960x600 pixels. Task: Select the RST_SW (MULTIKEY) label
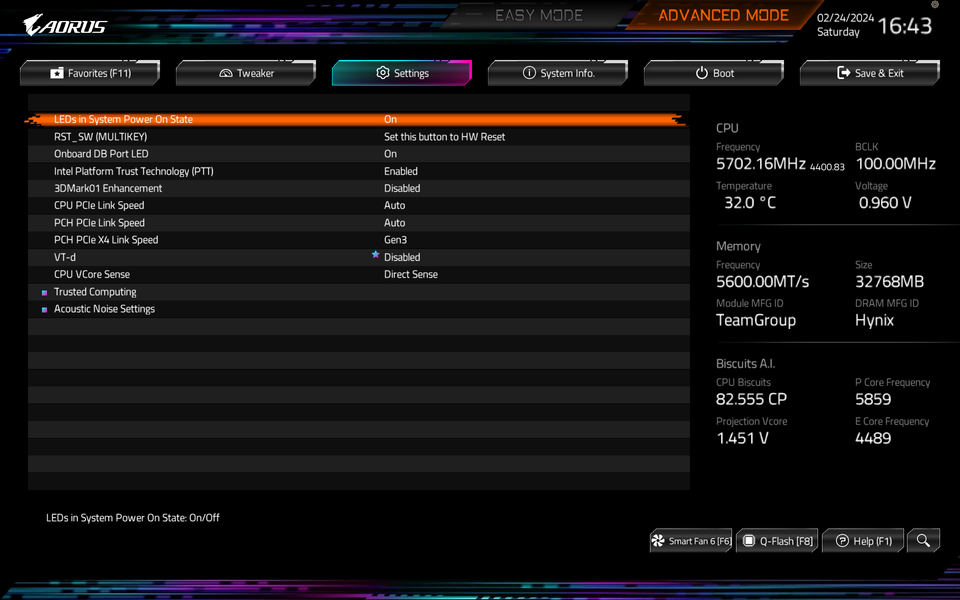point(100,137)
